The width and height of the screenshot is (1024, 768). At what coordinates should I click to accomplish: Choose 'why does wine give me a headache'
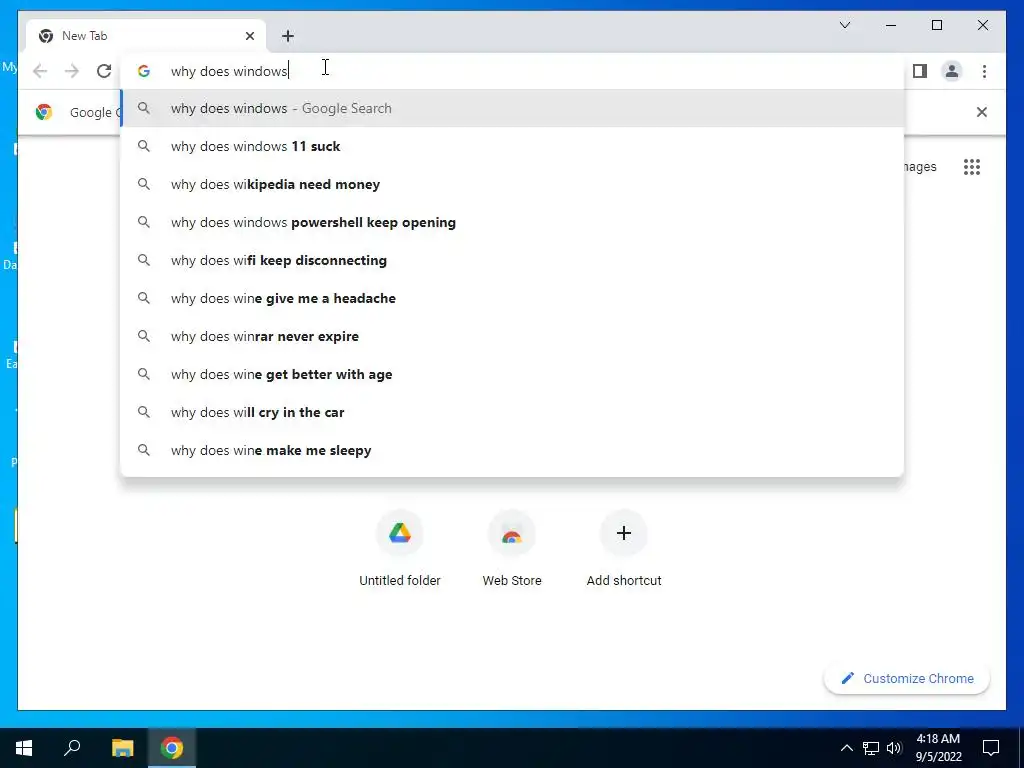[x=513, y=298]
